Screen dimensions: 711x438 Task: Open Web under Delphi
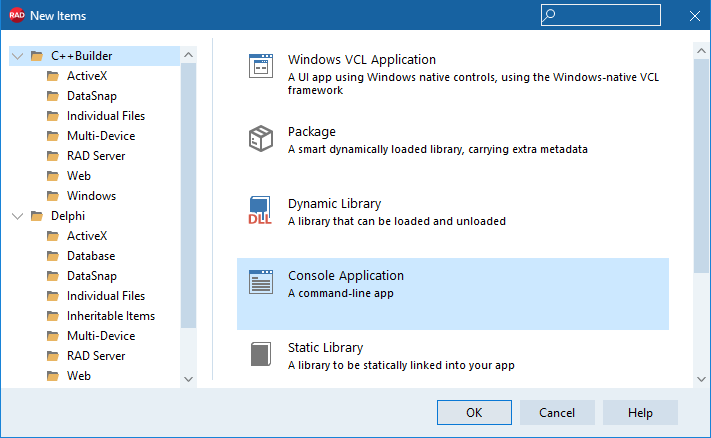click(x=79, y=375)
